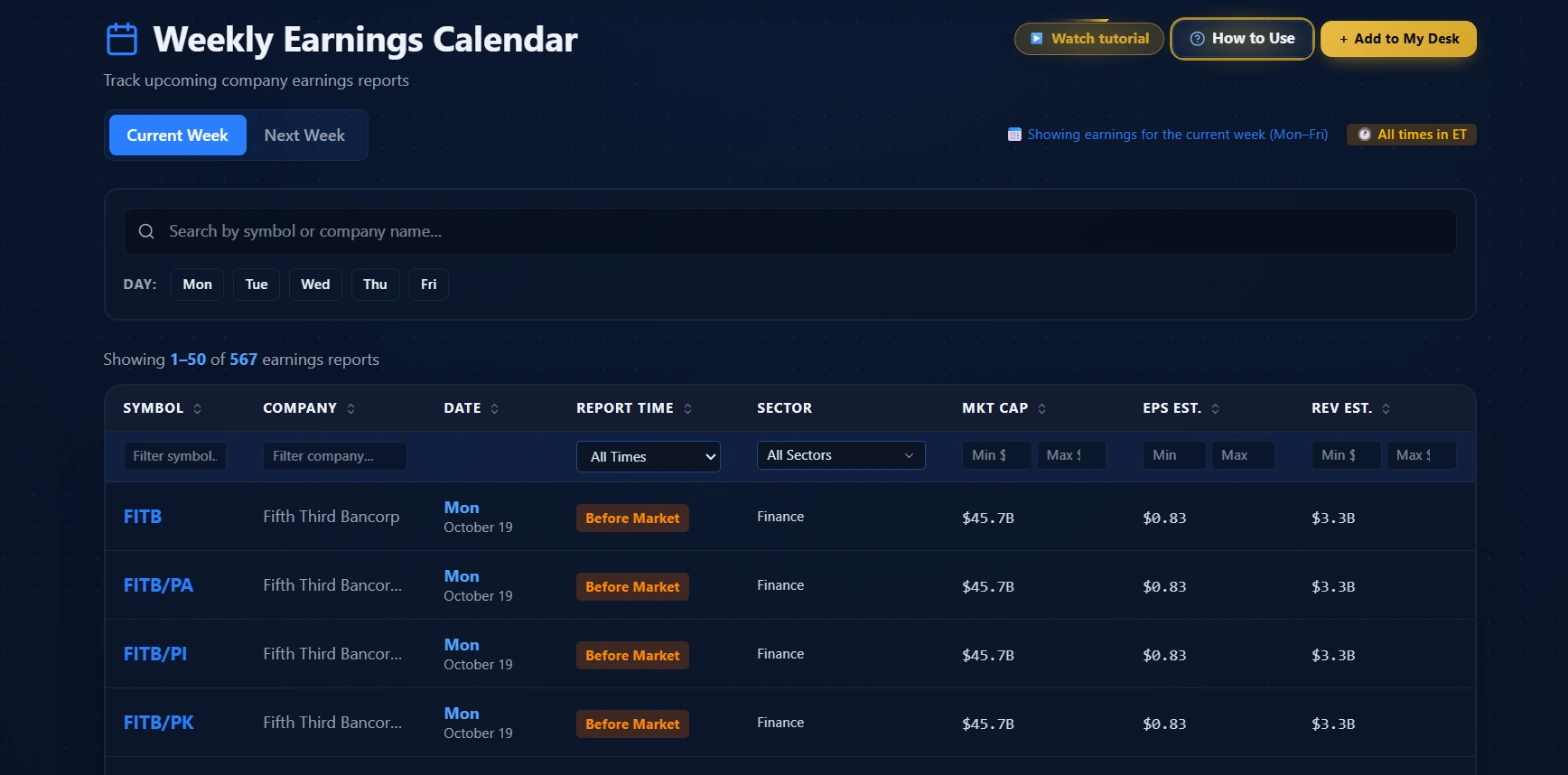
Task: Click the EPS EST. Min field
Action: [1175, 455]
